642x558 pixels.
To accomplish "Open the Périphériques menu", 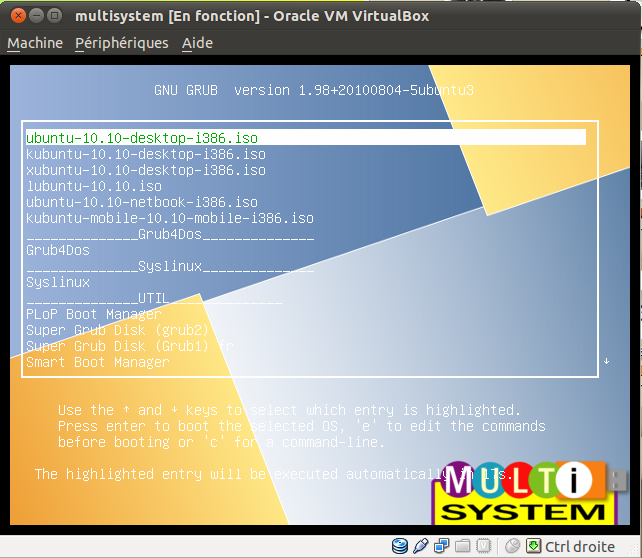I will (x=122, y=43).
